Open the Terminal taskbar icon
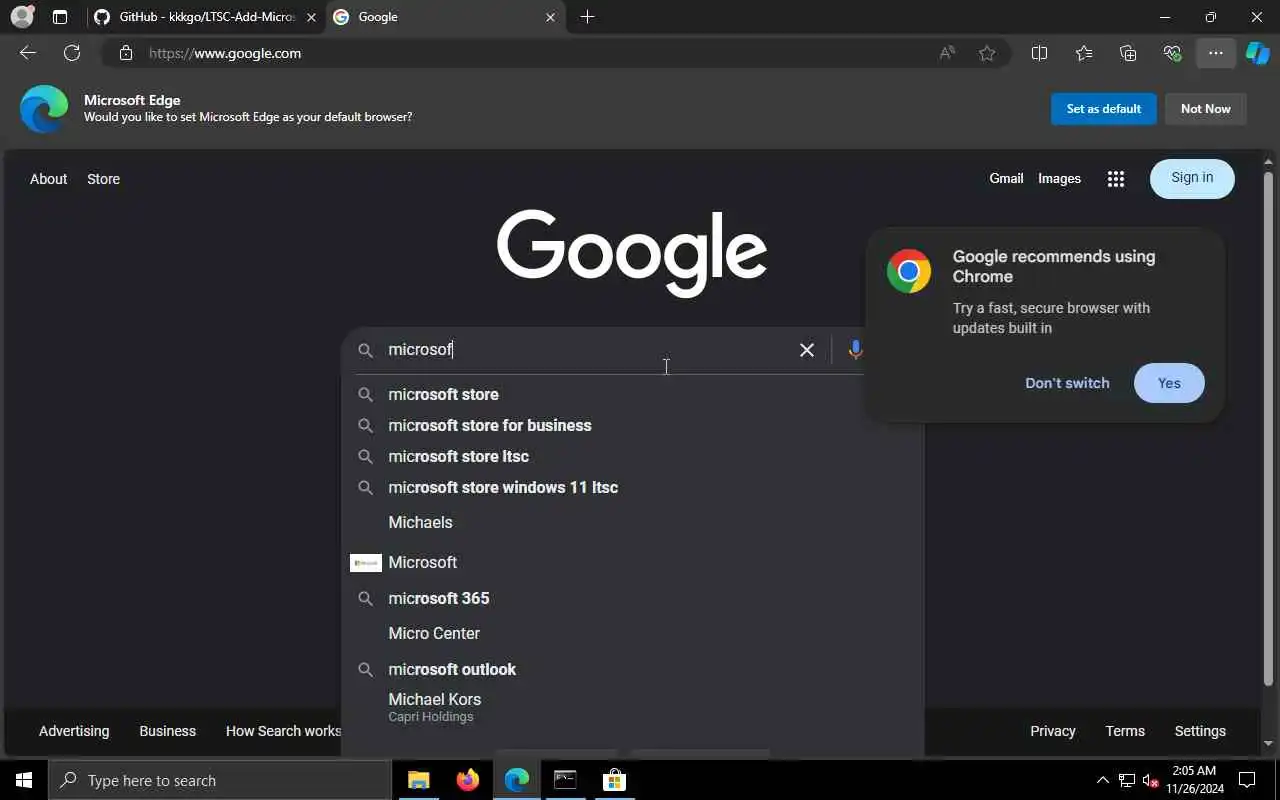 (x=565, y=780)
